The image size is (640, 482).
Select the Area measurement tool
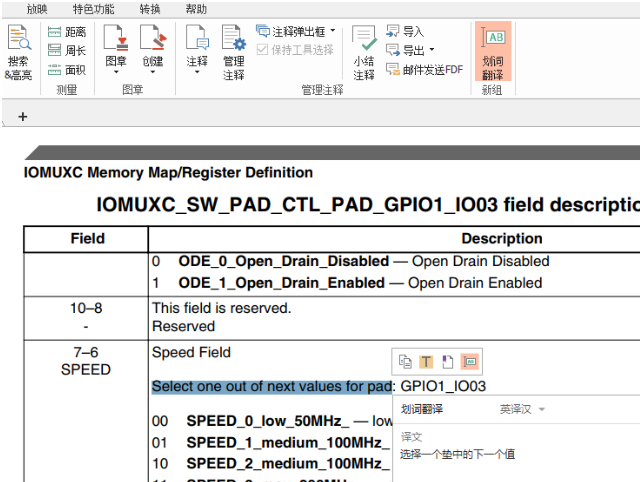[67, 70]
